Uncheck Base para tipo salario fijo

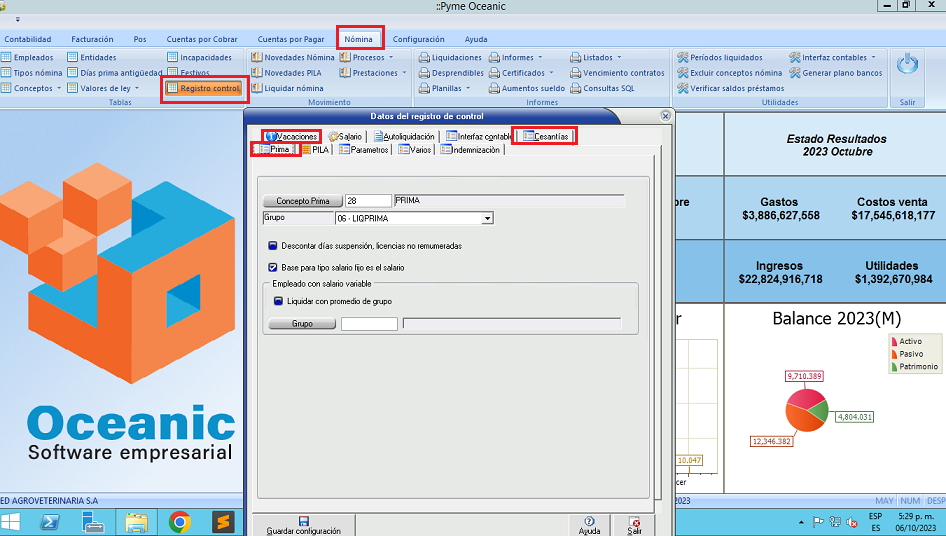click(x=273, y=267)
